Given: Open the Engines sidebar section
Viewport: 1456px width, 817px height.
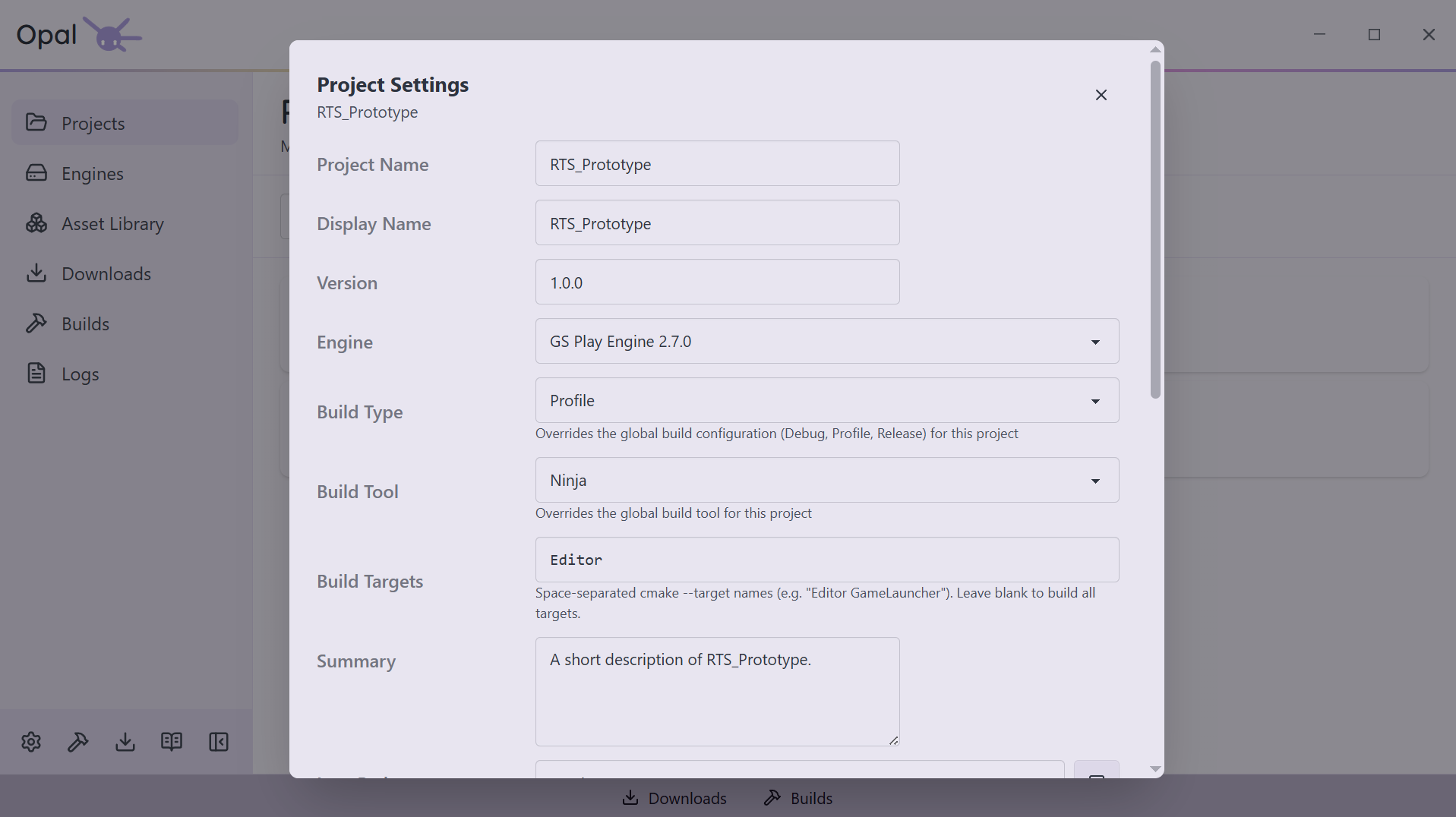Looking at the screenshot, I should click(125, 173).
